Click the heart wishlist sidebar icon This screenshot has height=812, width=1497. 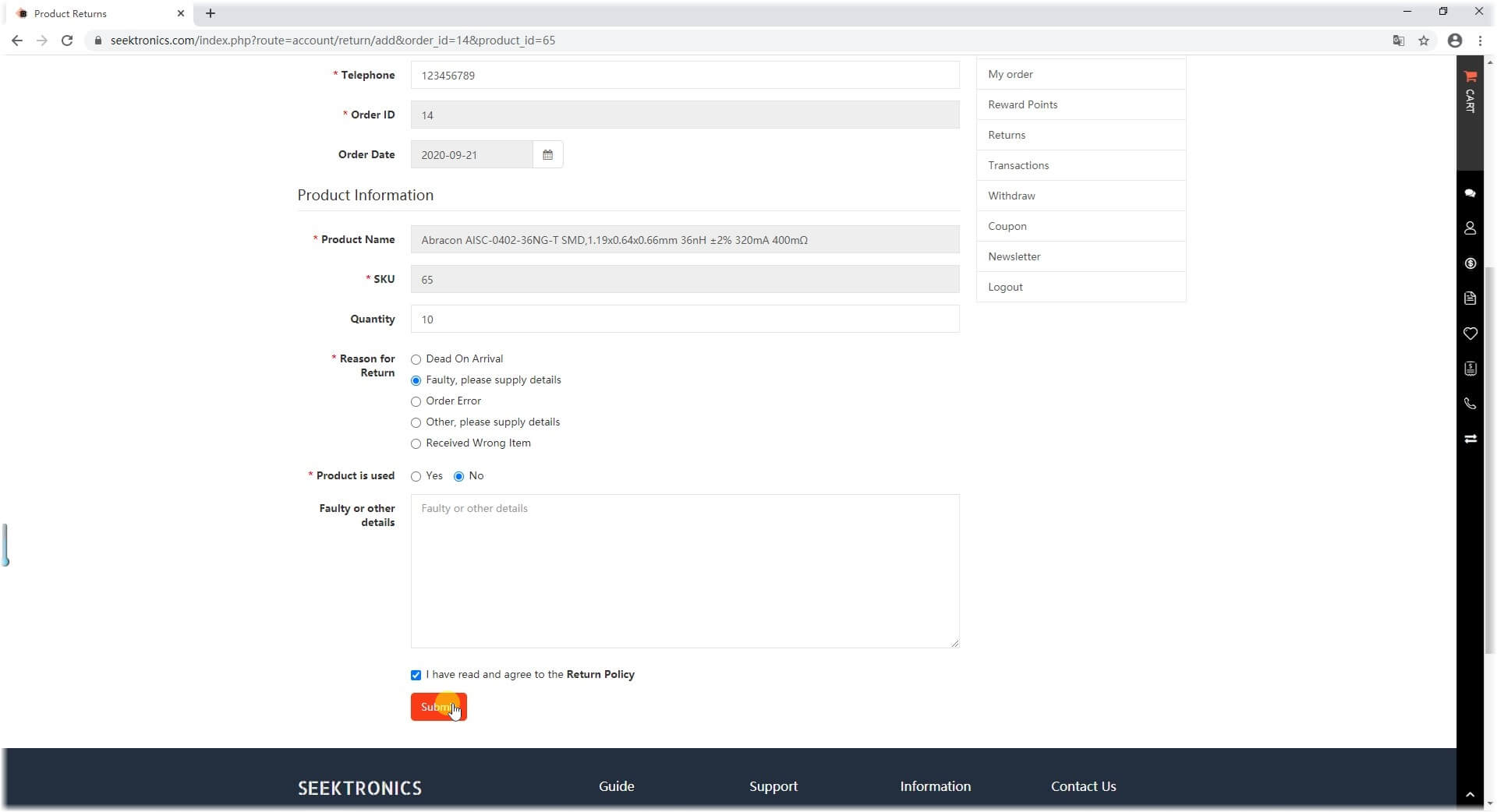[1470, 334]
